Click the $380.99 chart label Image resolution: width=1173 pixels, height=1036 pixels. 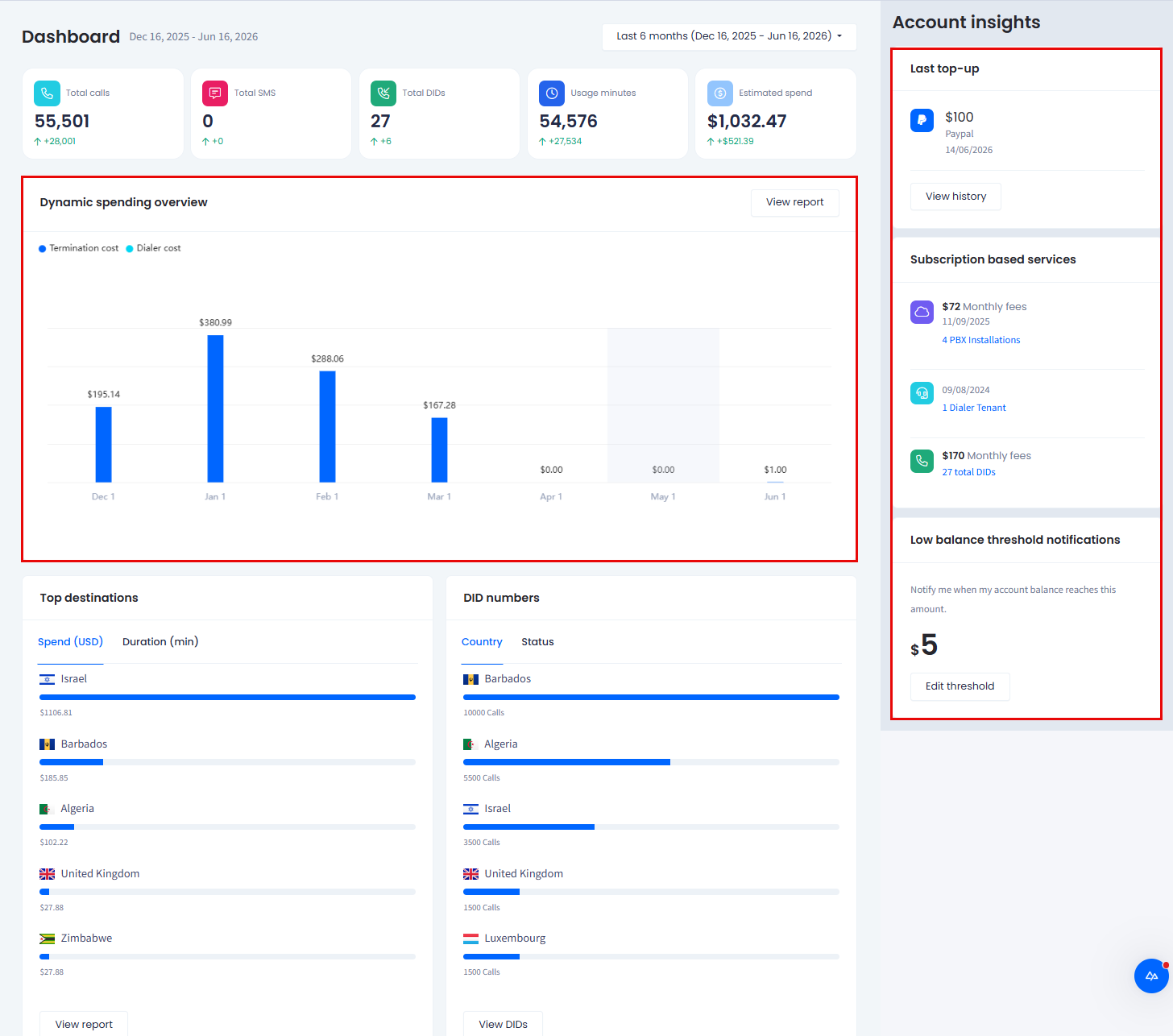click(215, 322)
